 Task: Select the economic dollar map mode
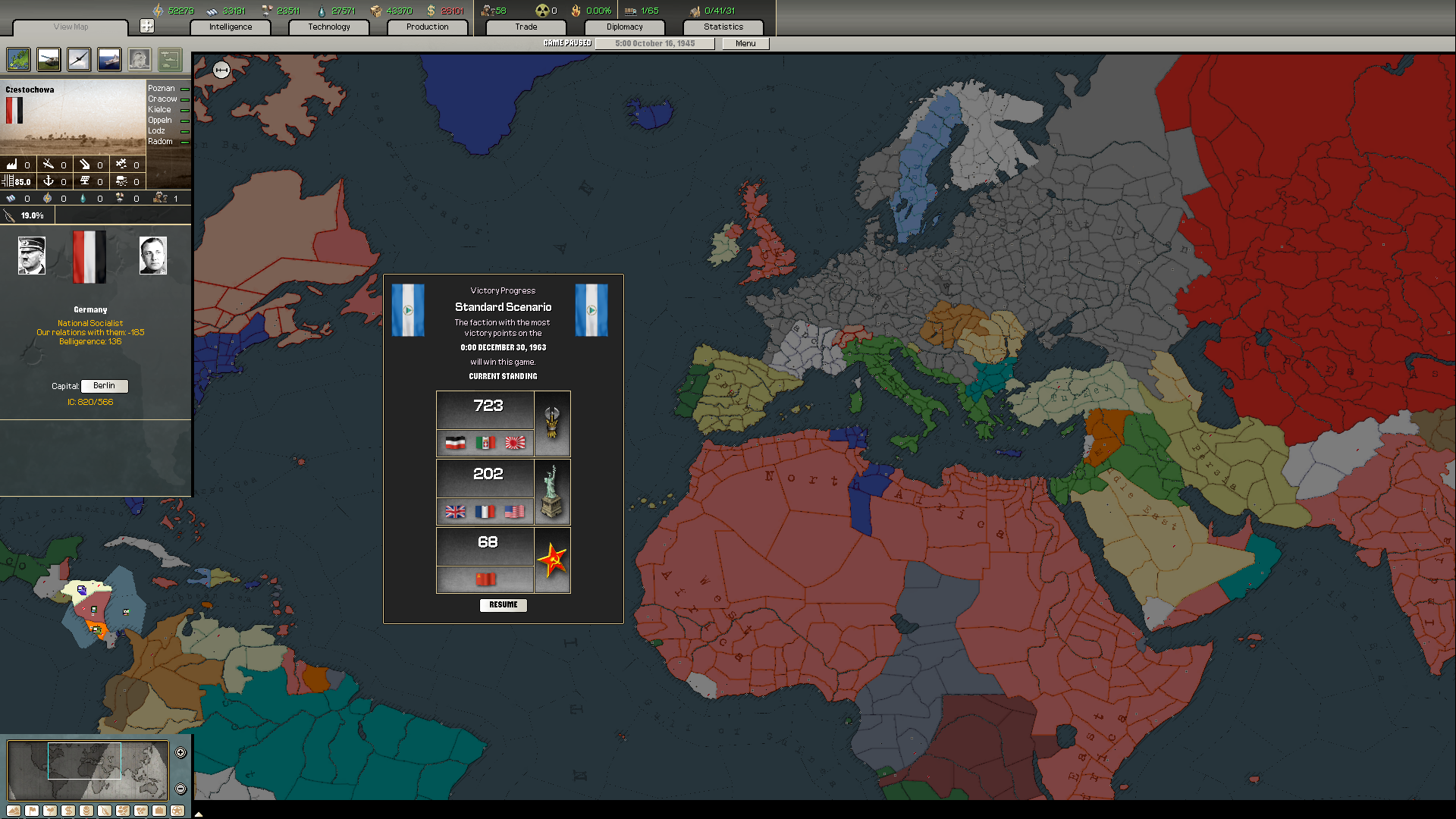pos(68,811)
